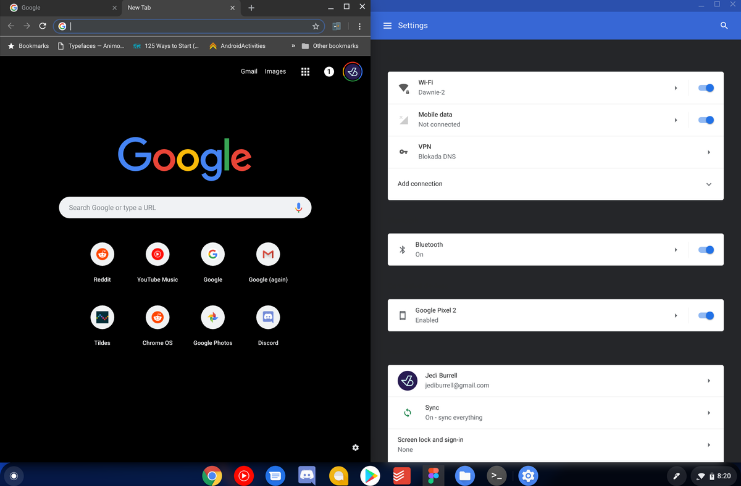Open Other bookmarks folder
This screenshot has width=741, height=486.
click(x=330, y=46)
